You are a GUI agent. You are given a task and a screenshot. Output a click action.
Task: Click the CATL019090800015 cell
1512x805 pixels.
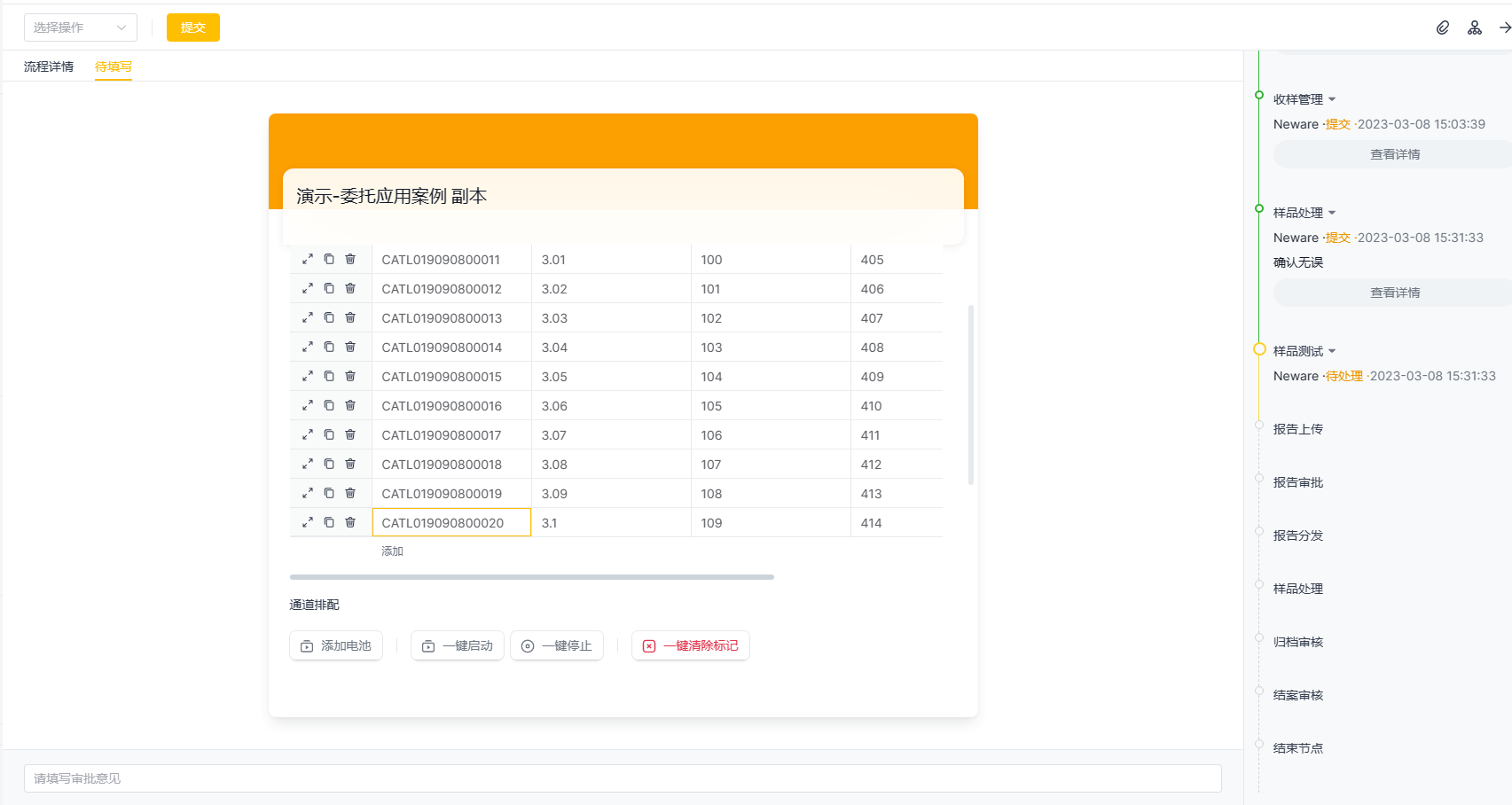click(451, 376)
